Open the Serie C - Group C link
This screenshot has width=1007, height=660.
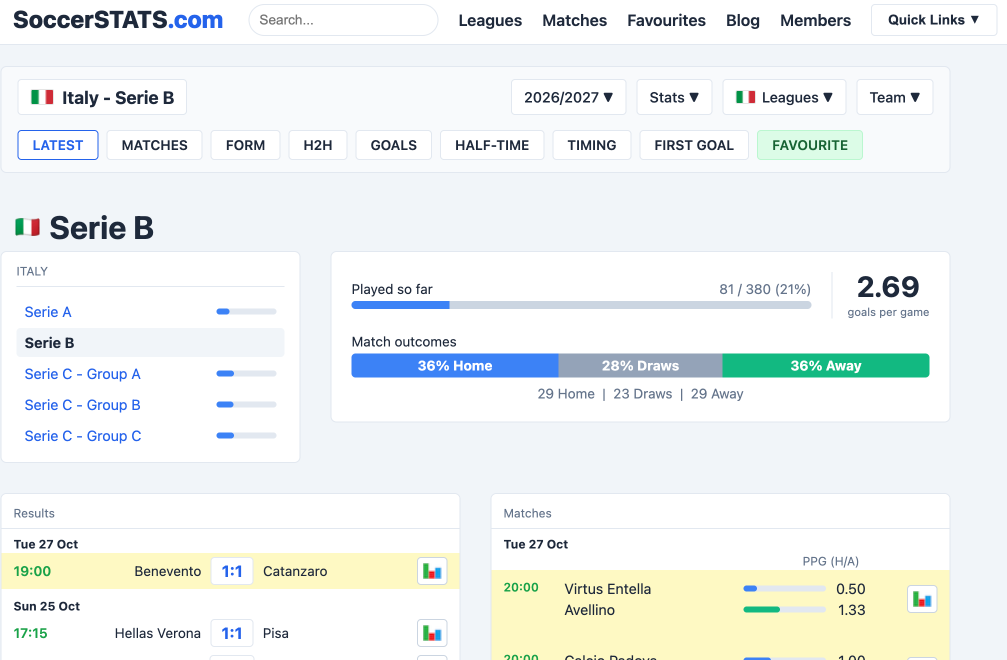point(83,436)
